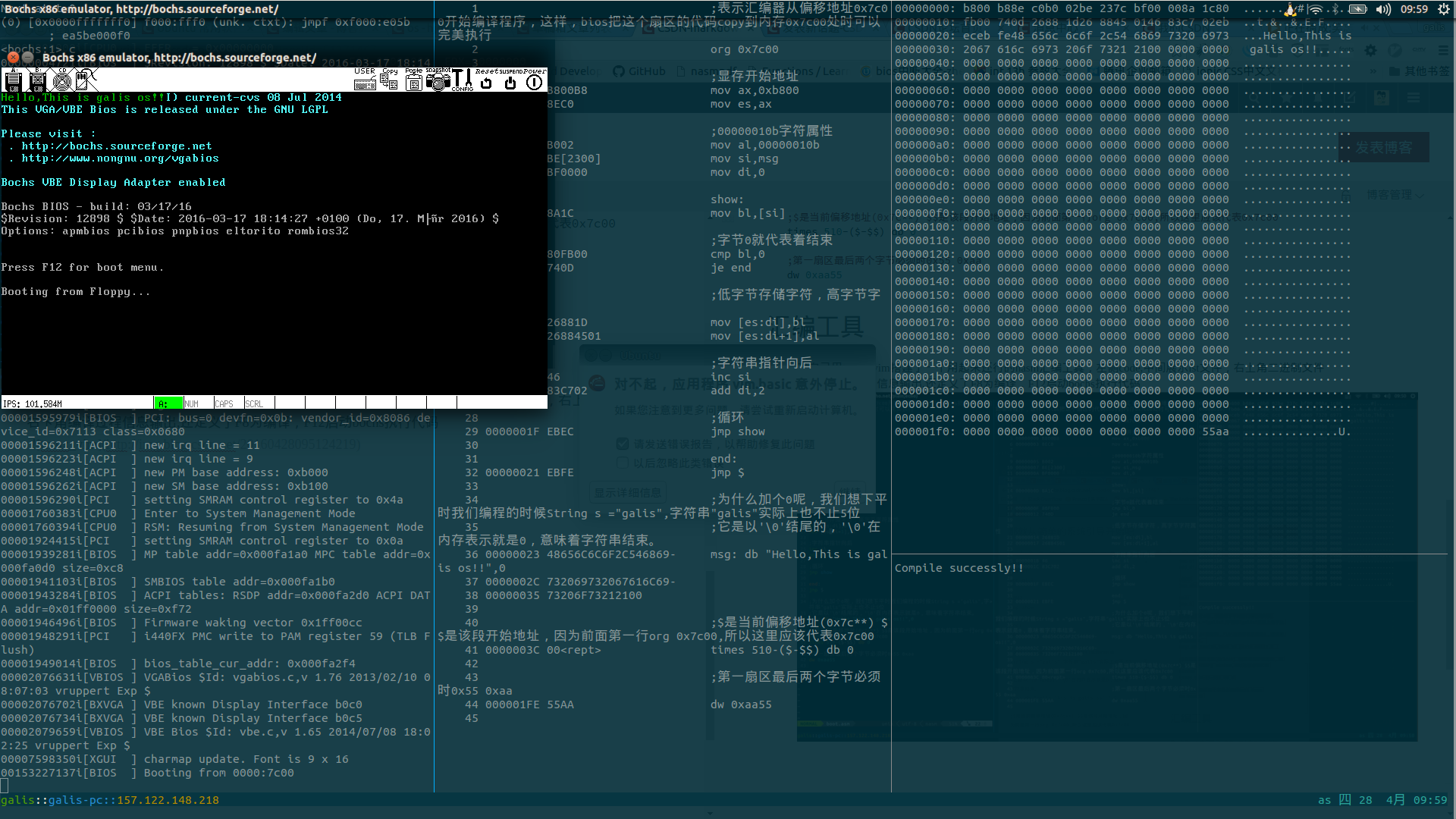
Task: Open the Wi-Fi network indicator
Action: point(1316,9)
